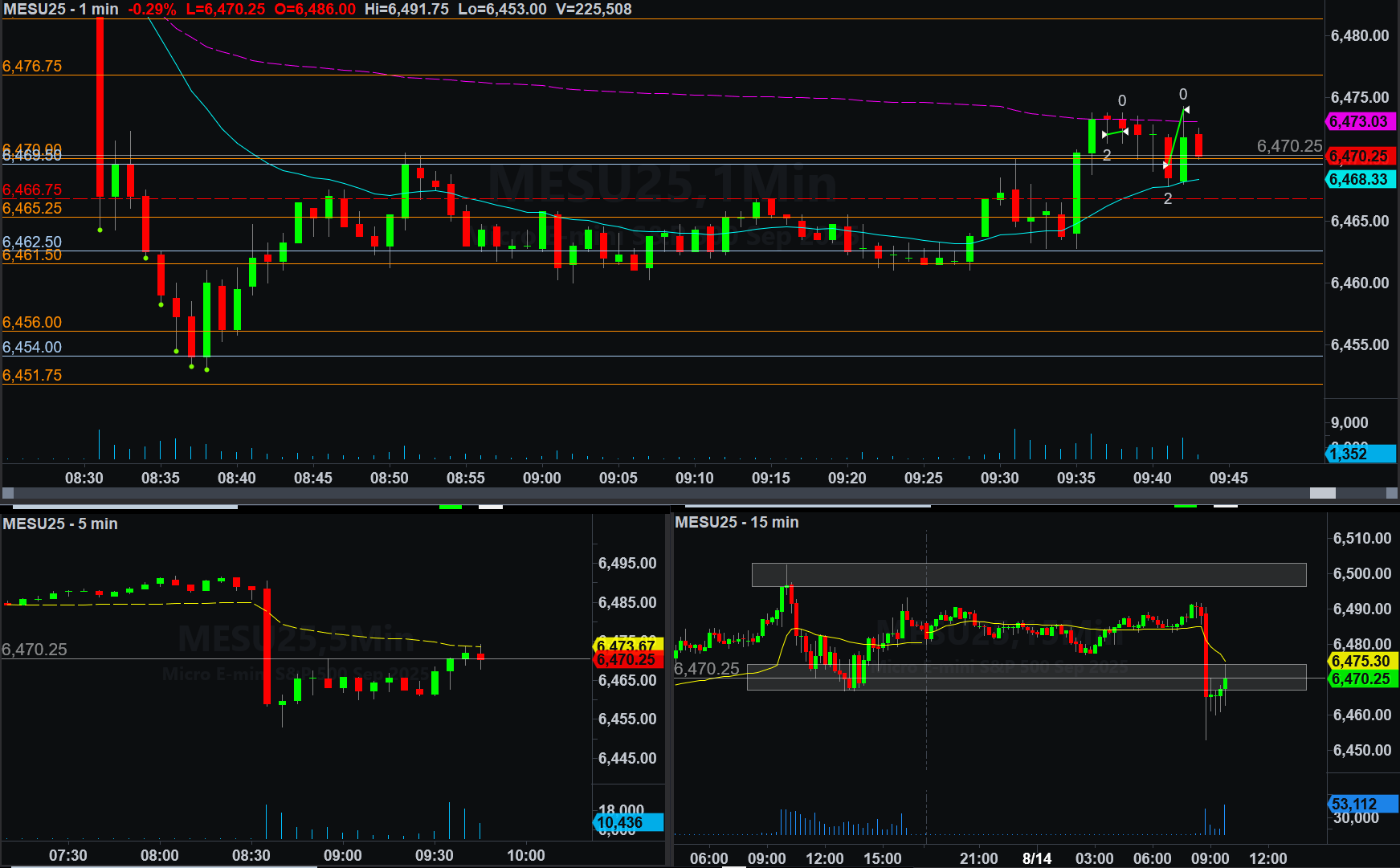The width and height of the screenshot is (1400, 868).
Task: Click the 6,451.75 support level label
Action: coord(32,375)
